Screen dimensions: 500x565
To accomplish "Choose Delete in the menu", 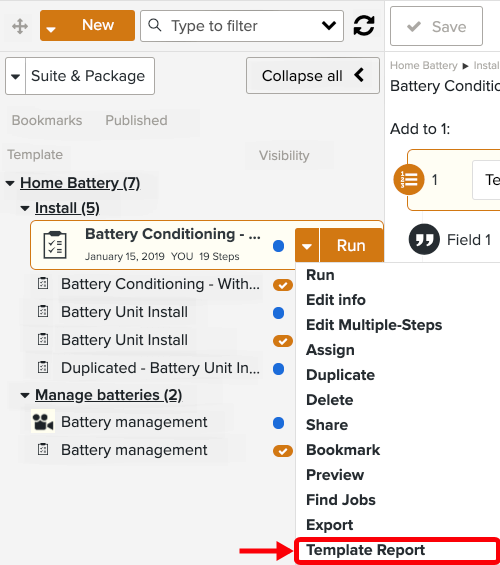I will coord(330,400).
